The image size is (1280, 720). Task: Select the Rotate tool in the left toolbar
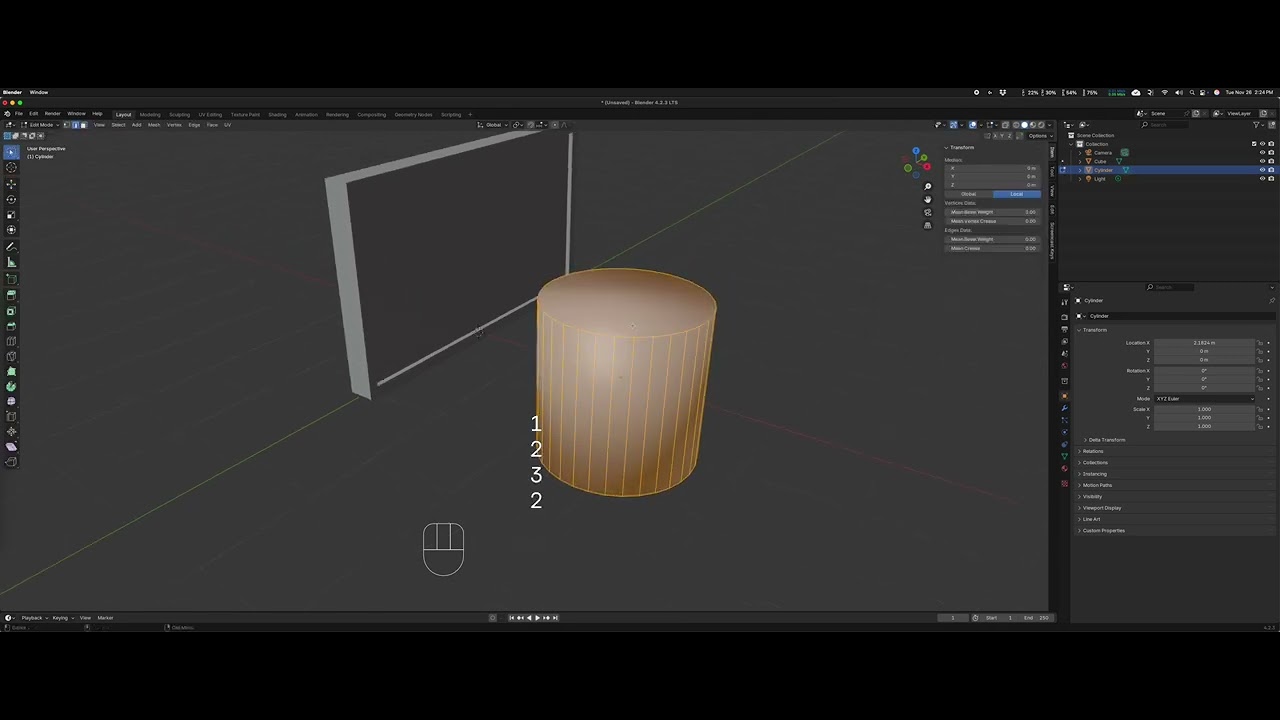(x=11, y=199)
